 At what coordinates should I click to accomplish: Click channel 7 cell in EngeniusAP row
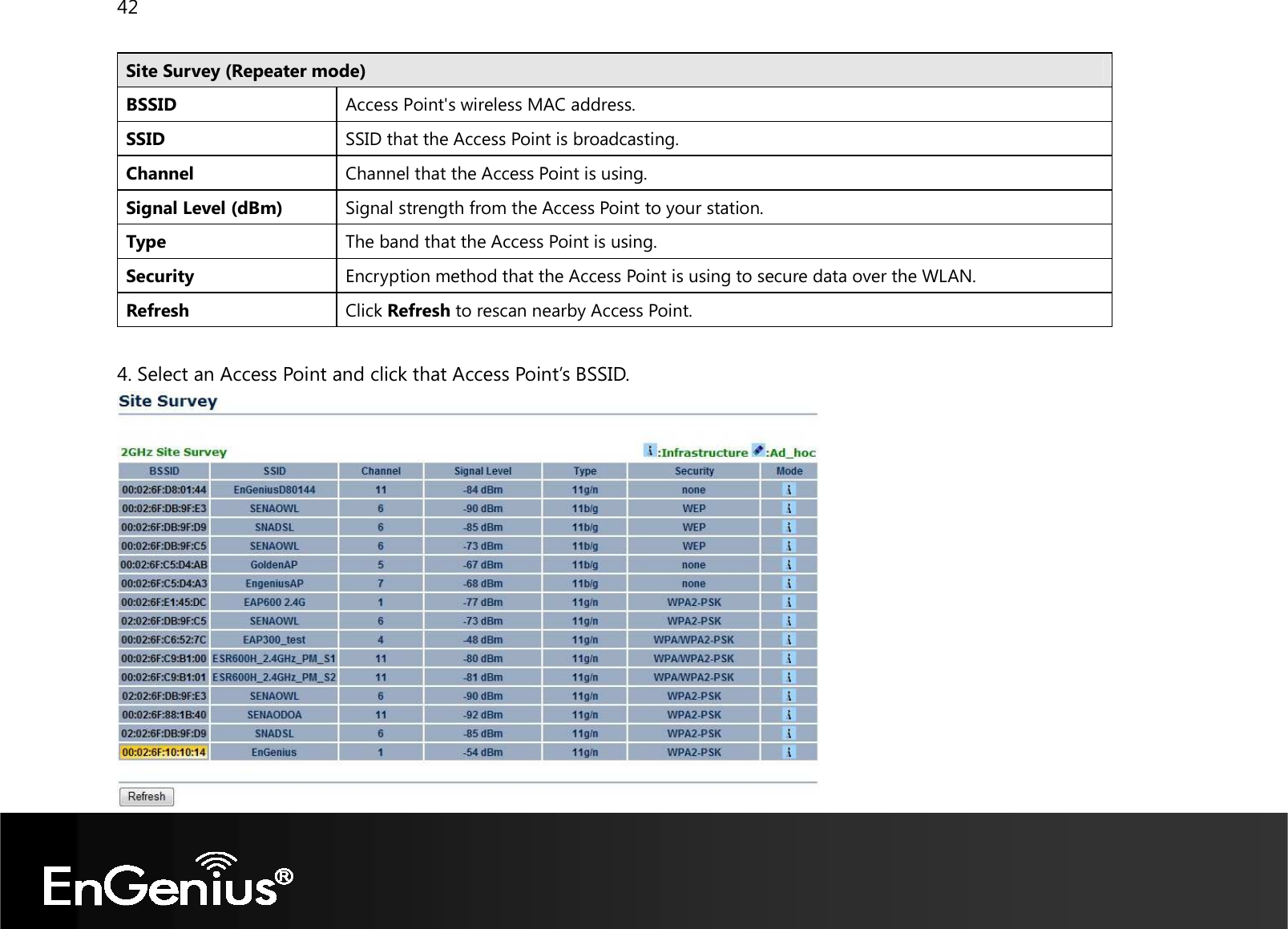point(381,584)
